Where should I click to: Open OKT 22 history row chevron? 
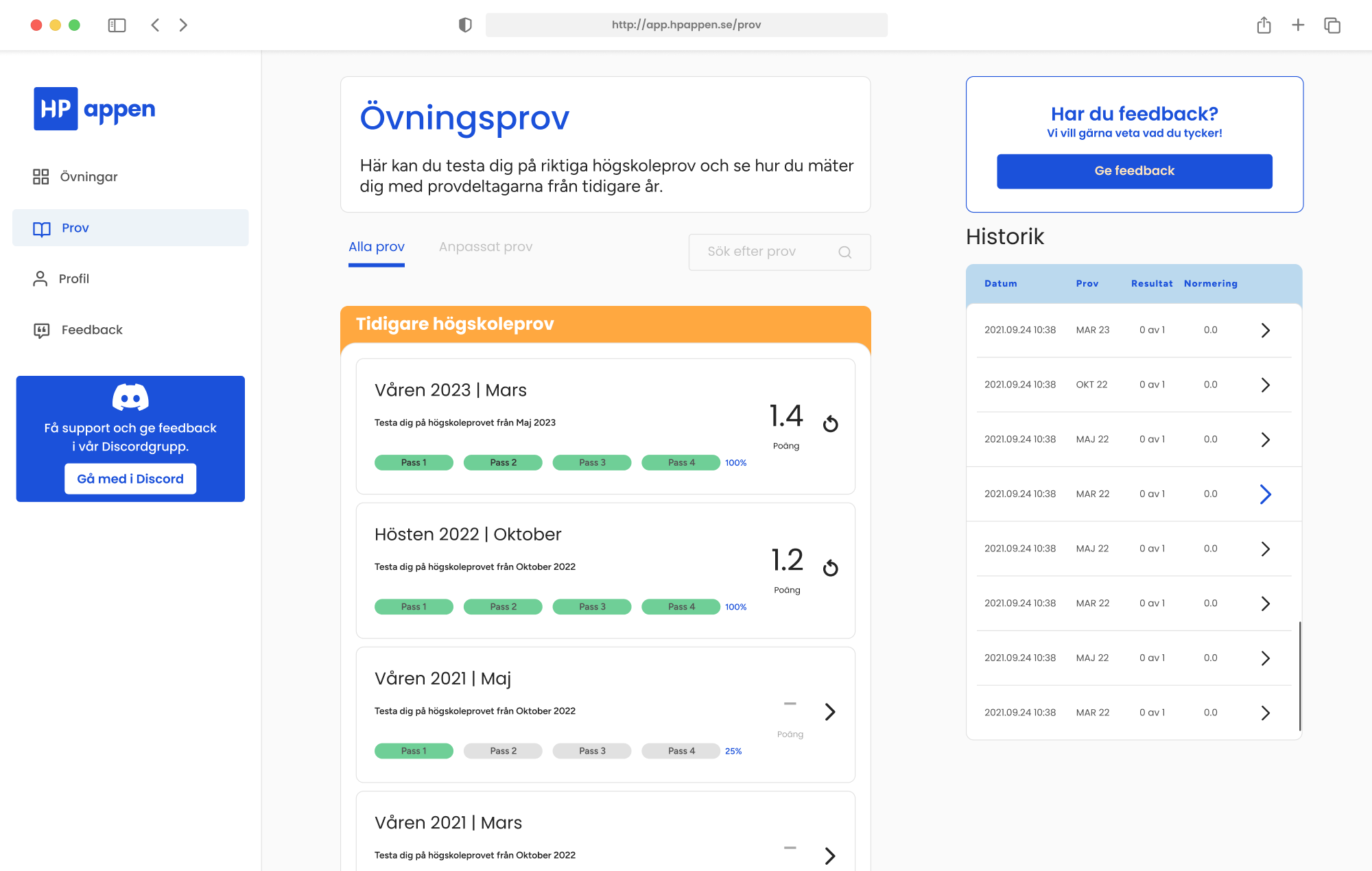1265,385
